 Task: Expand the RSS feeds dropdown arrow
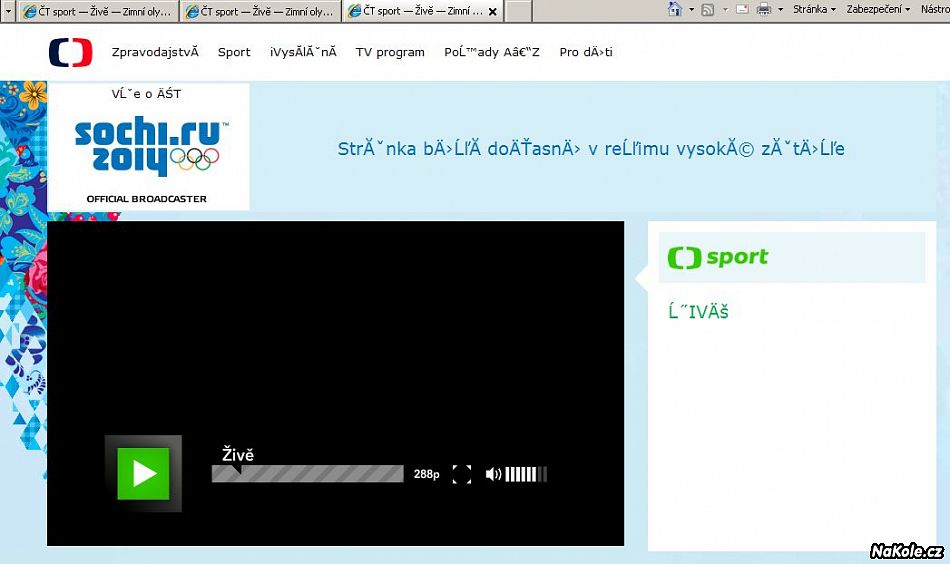[725, 10]
